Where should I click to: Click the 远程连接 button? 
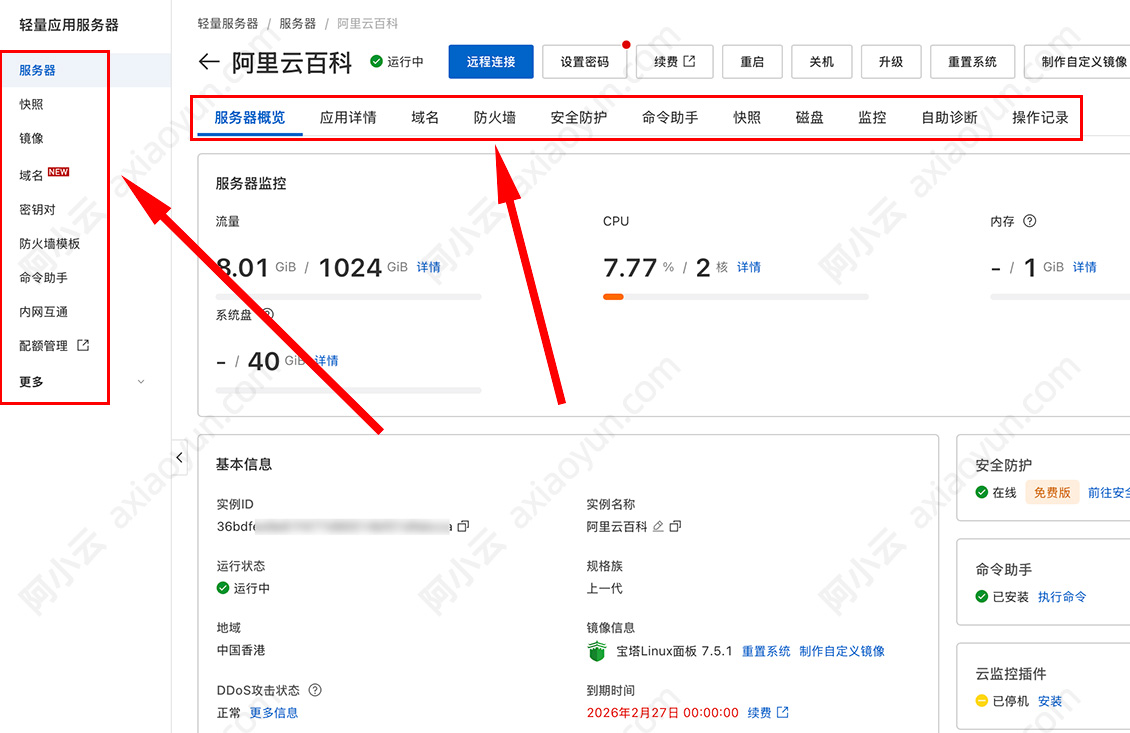(x=490, y=61)
